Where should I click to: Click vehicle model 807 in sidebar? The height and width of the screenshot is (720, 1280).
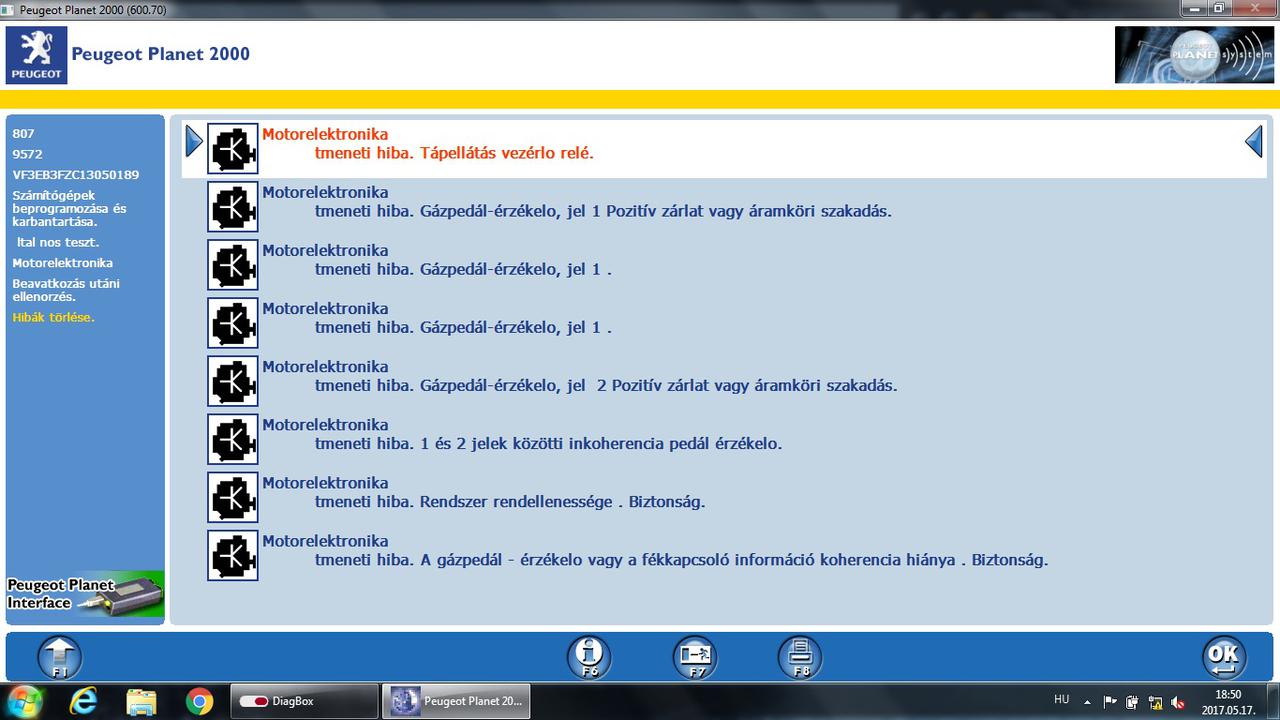click(x=23, y=133)
